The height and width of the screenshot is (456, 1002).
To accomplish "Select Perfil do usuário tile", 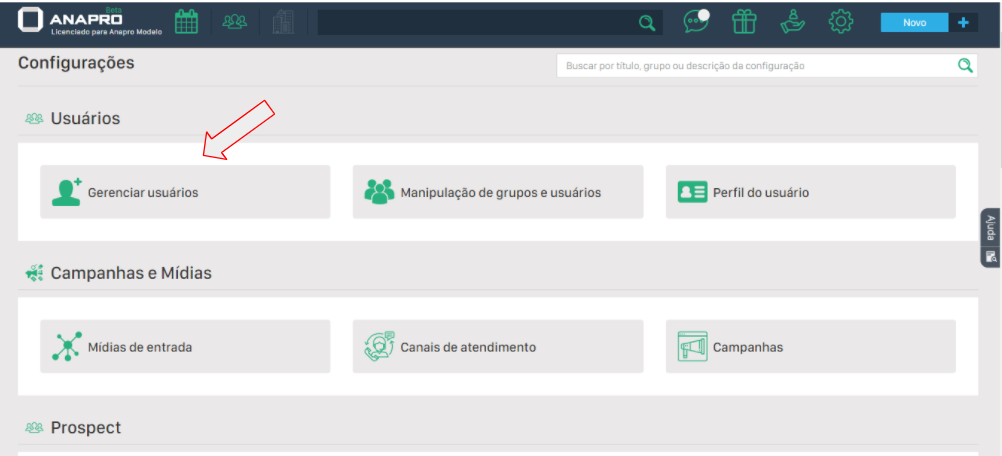I will (811, 192).
